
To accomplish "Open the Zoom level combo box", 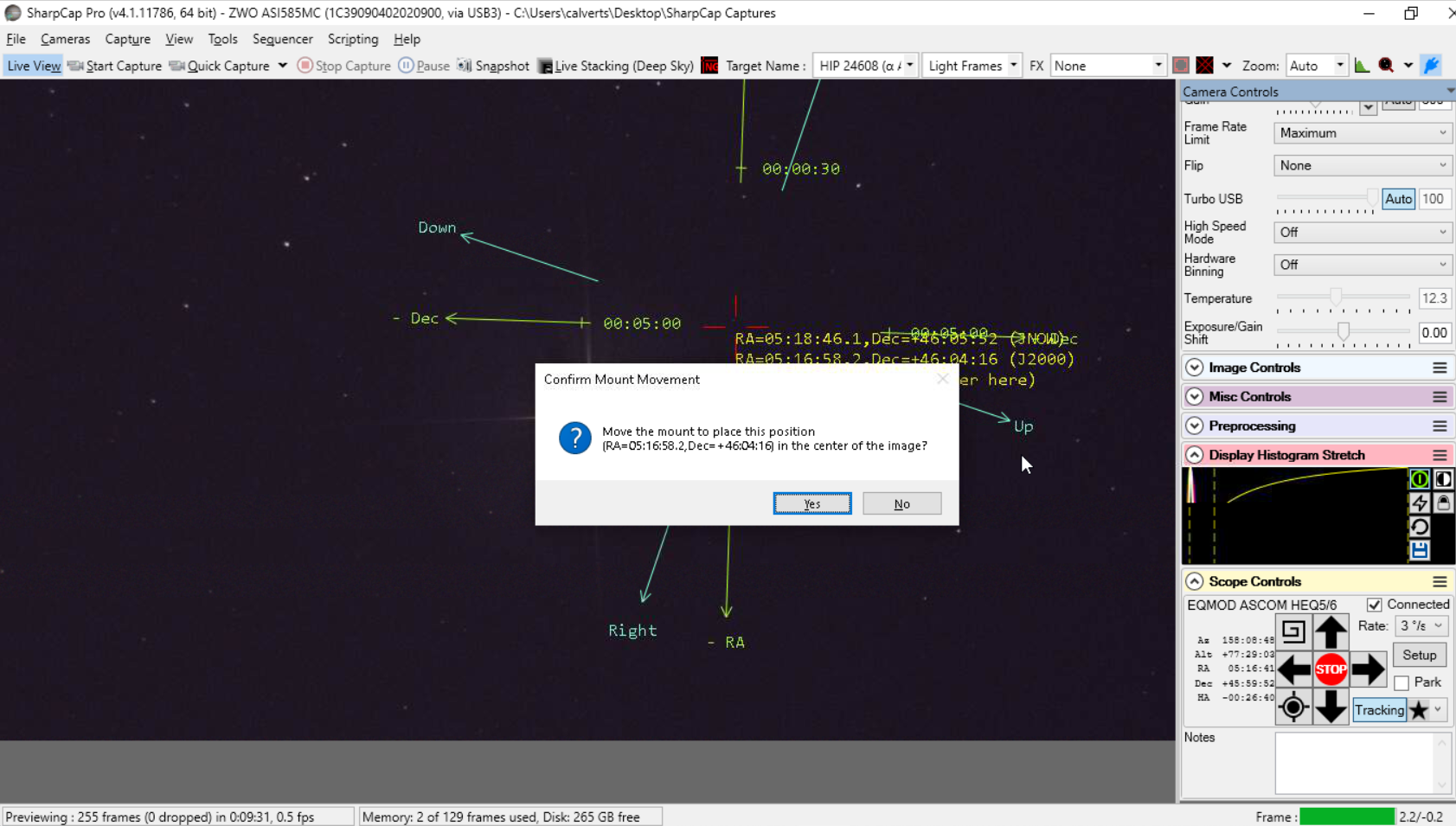I will click(x=1316, y=66).
